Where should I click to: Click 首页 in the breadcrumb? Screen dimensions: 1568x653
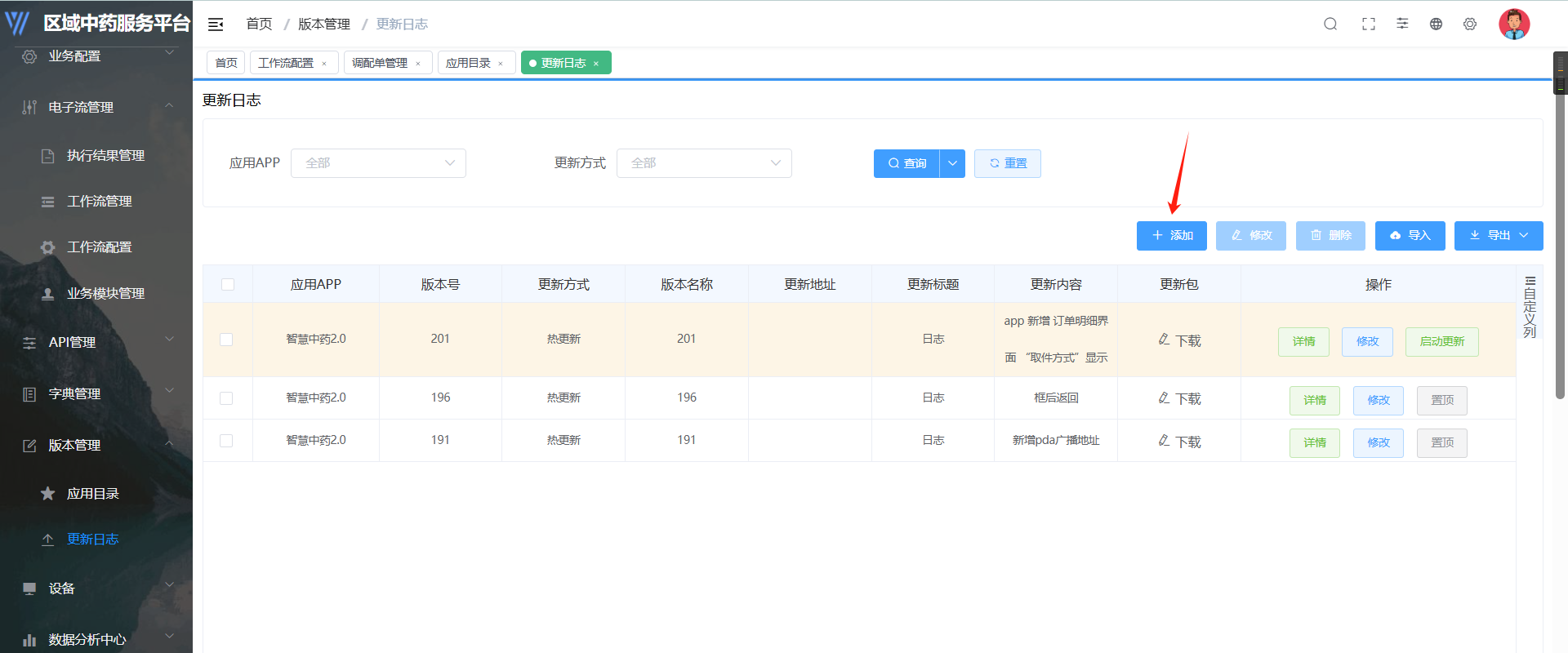pyautogui.click(x=259, y=24)
